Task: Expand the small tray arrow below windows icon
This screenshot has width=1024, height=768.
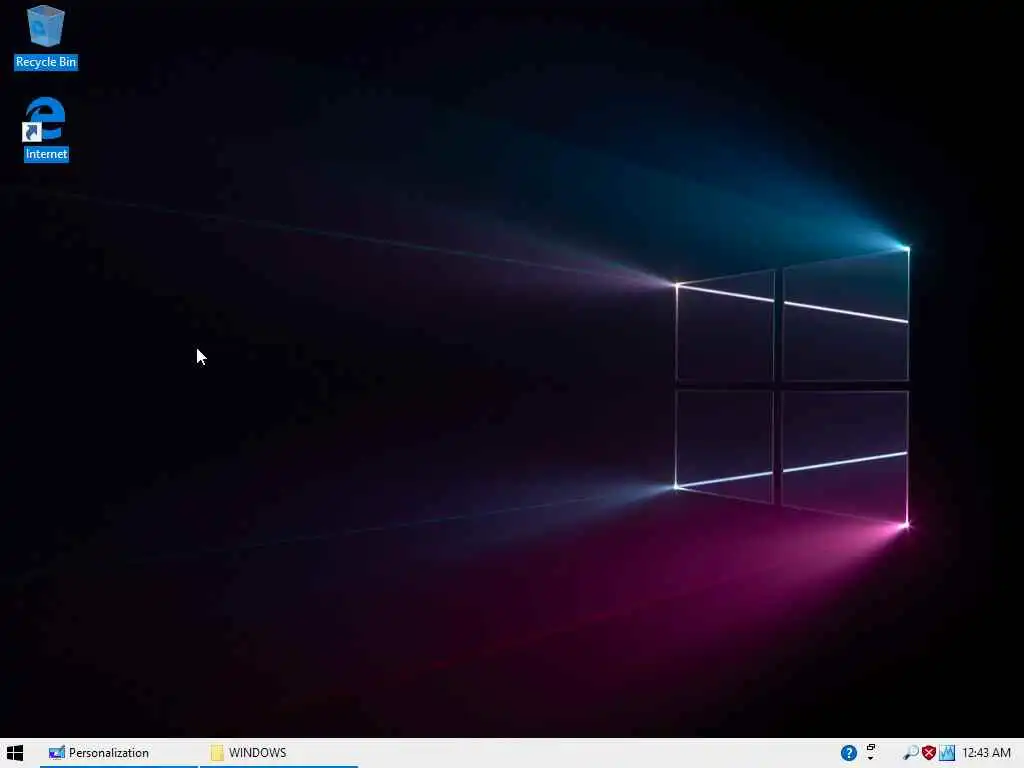Action: click(871, 758)
